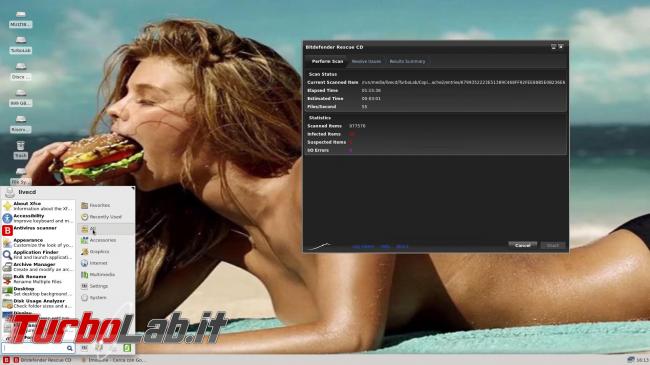650x365 pixels.
Task: Open Application Finder in the menu
Action: coord(38,254)
